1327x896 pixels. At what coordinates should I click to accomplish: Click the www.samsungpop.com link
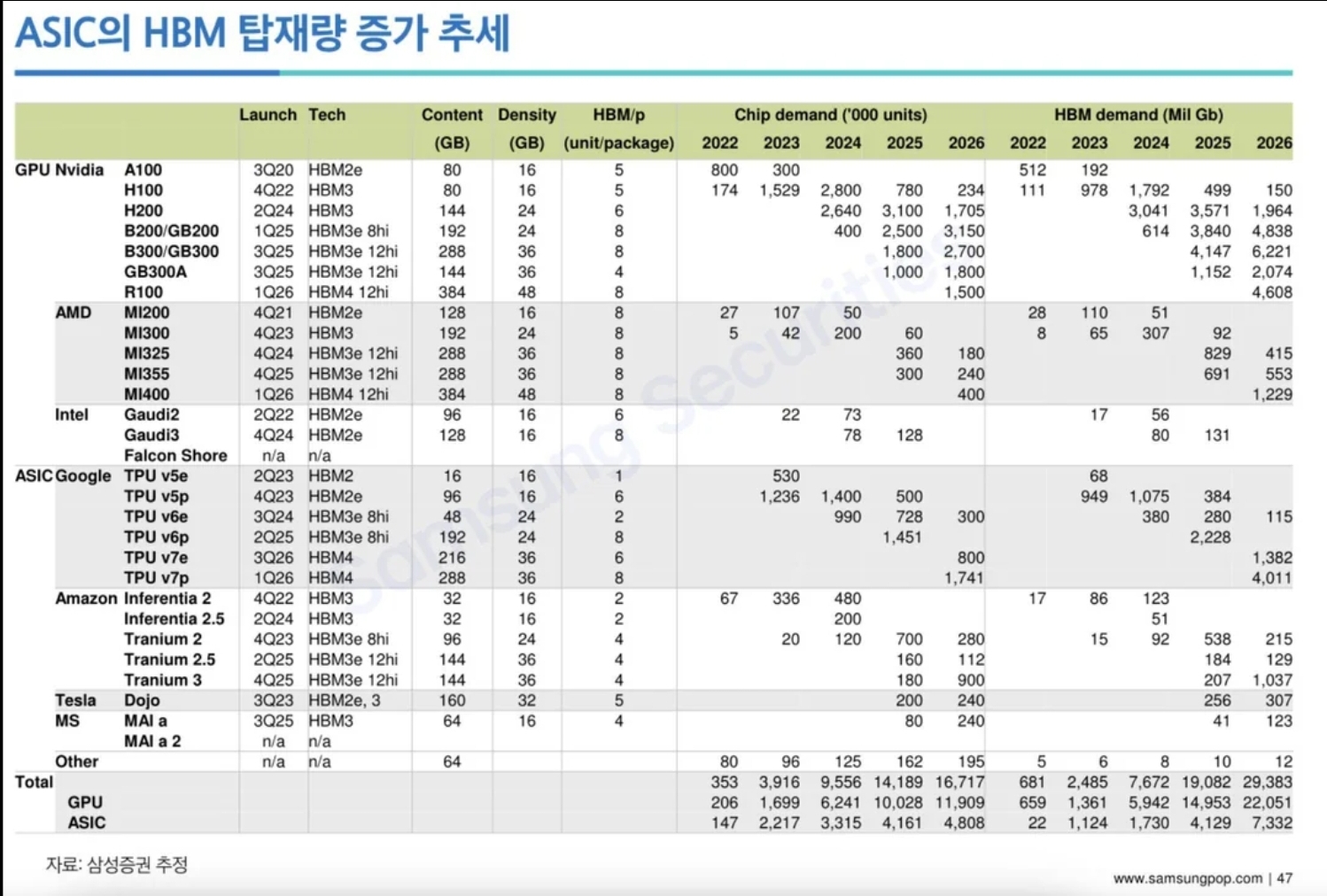[x=1187, y=878]
